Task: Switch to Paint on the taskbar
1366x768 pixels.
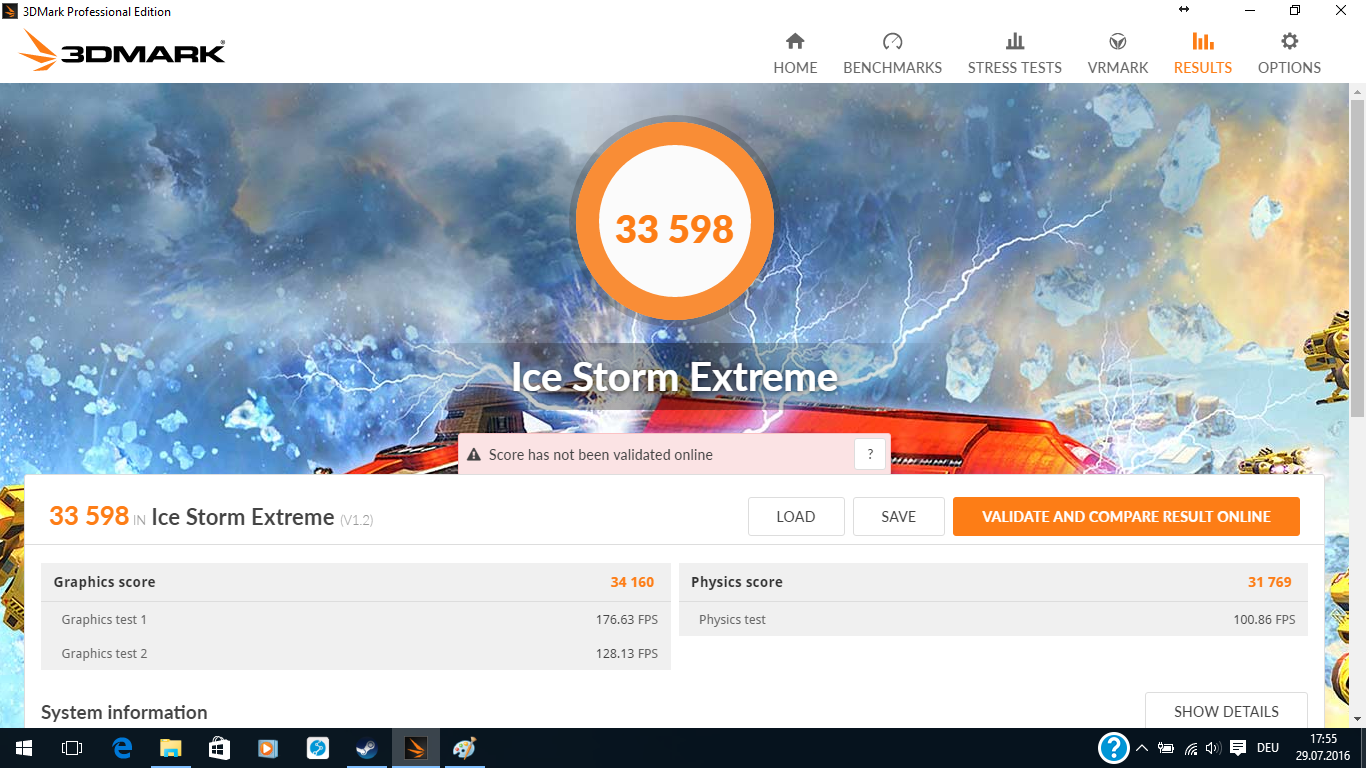Action: pyautogui.click(x=464, y=748)
